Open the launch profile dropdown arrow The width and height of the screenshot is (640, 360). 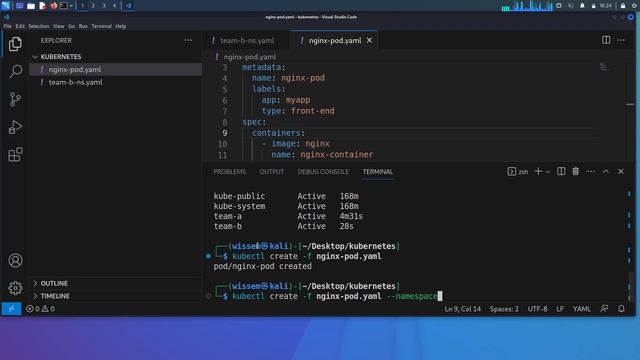click(x=548, y=172)
